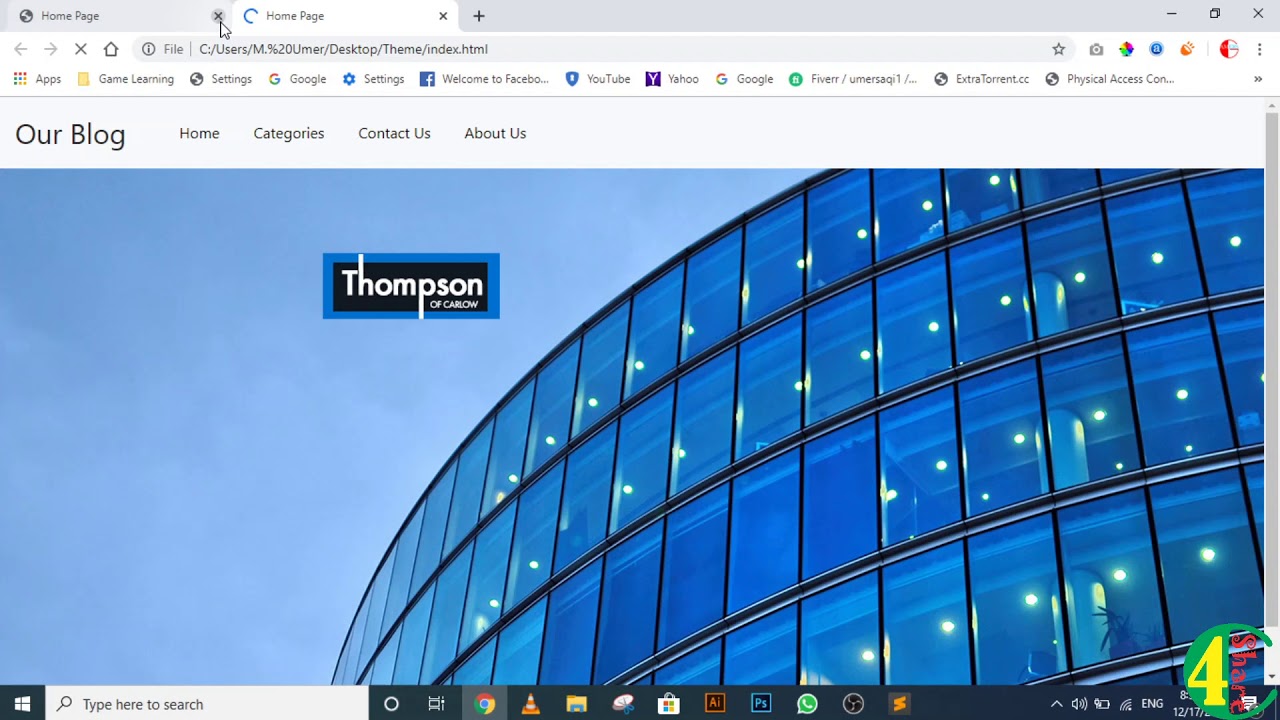
Task: Open Google bookmark next to Yahoo
Action: [x=744, y=79]
